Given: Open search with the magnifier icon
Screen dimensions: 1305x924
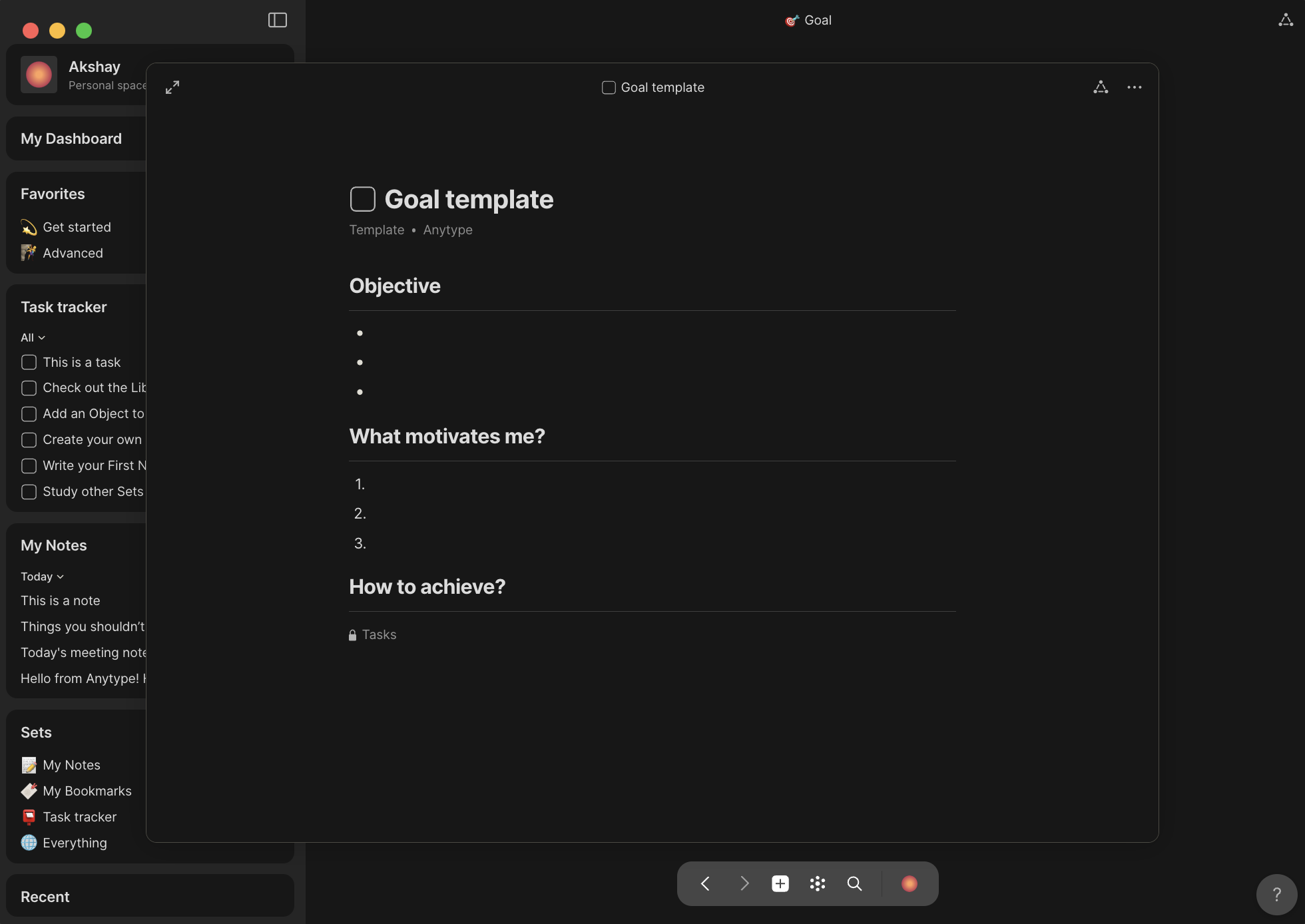Looking at the screenshot, I should [x=854, y=883].
